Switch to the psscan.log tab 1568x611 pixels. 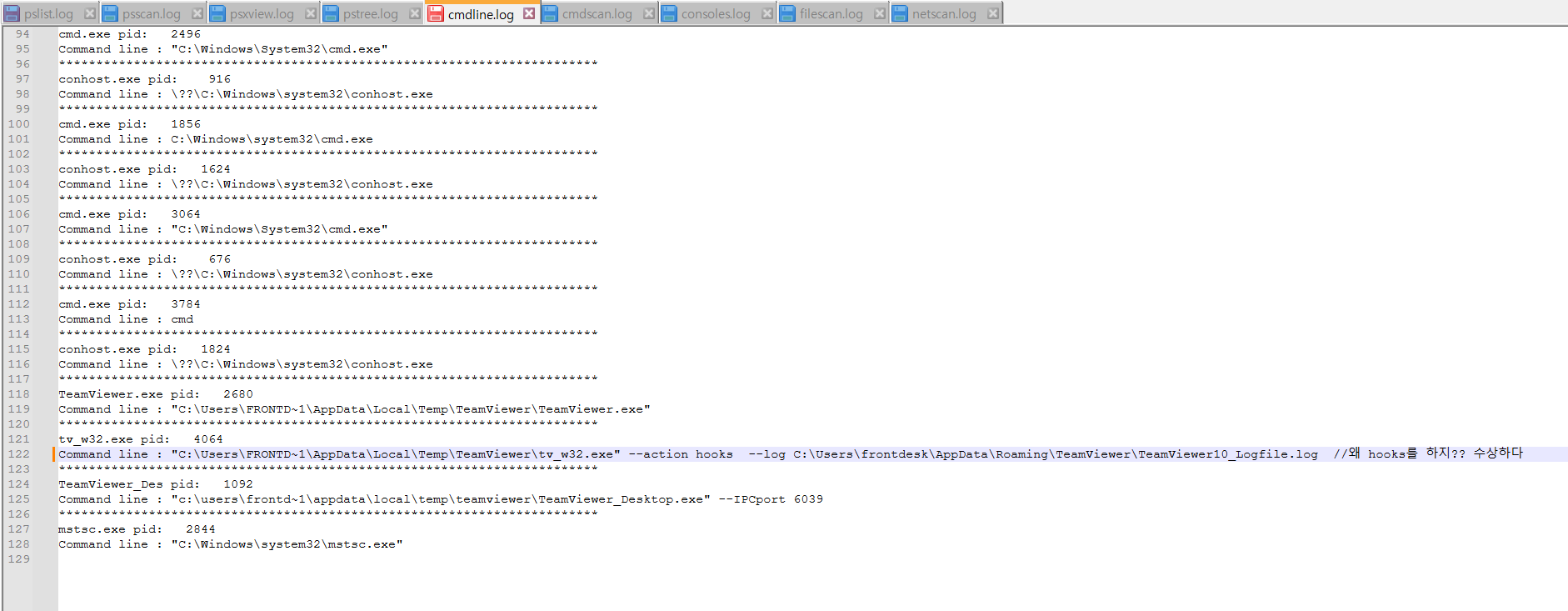[151, 14]
